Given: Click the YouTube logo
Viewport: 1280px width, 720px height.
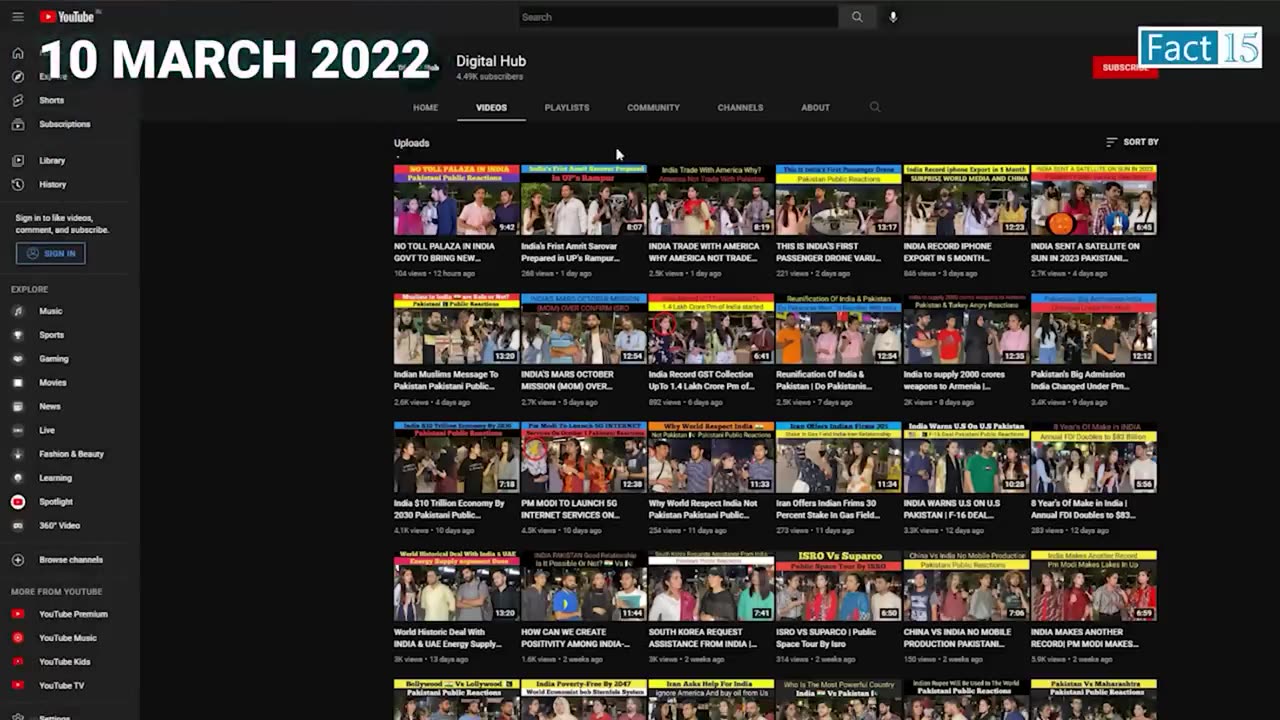Looking at the screenshot, I should pyautogui.click(x=67, y=17).
